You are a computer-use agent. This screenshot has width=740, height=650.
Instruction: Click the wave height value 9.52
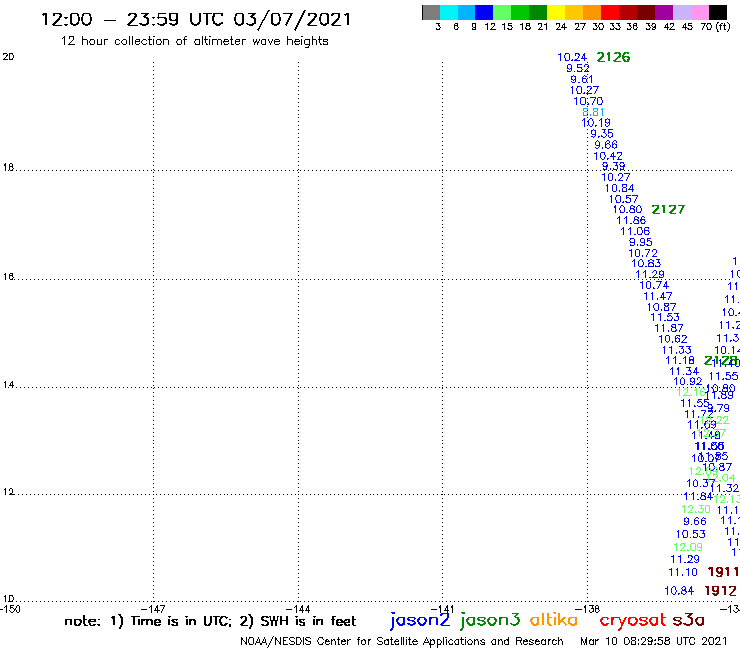tap(578, 68)
